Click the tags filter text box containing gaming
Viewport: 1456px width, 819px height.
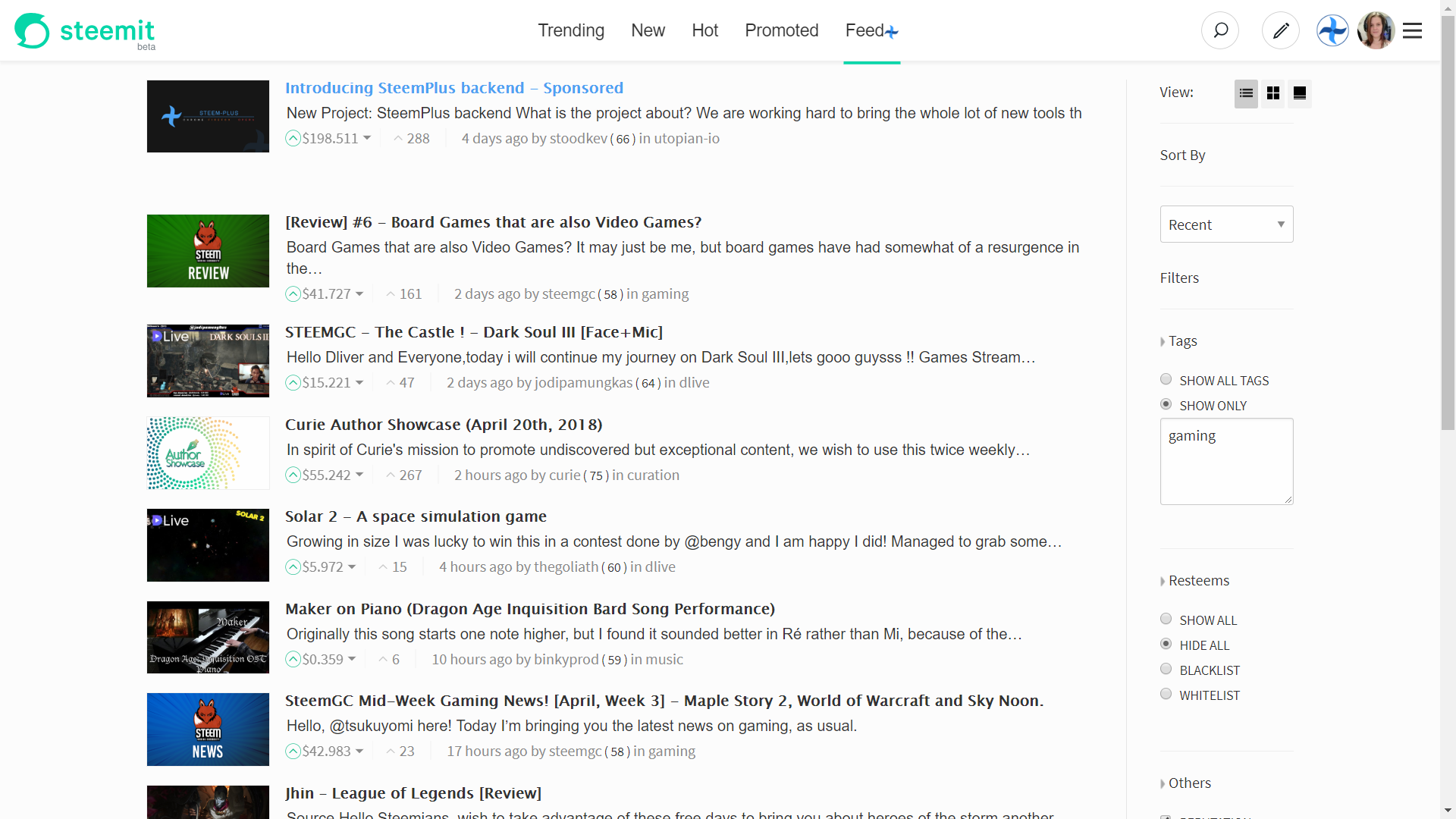pos(1226,461)
